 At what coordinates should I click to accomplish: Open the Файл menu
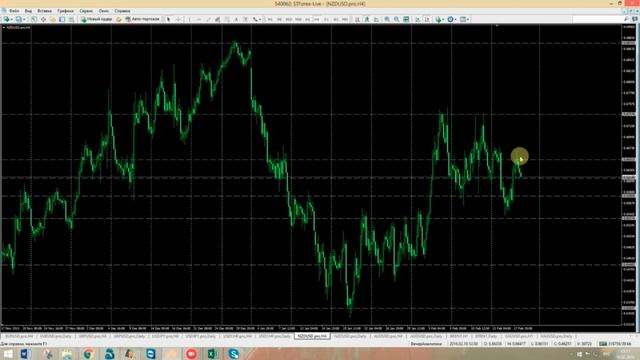tap(13, 11)
